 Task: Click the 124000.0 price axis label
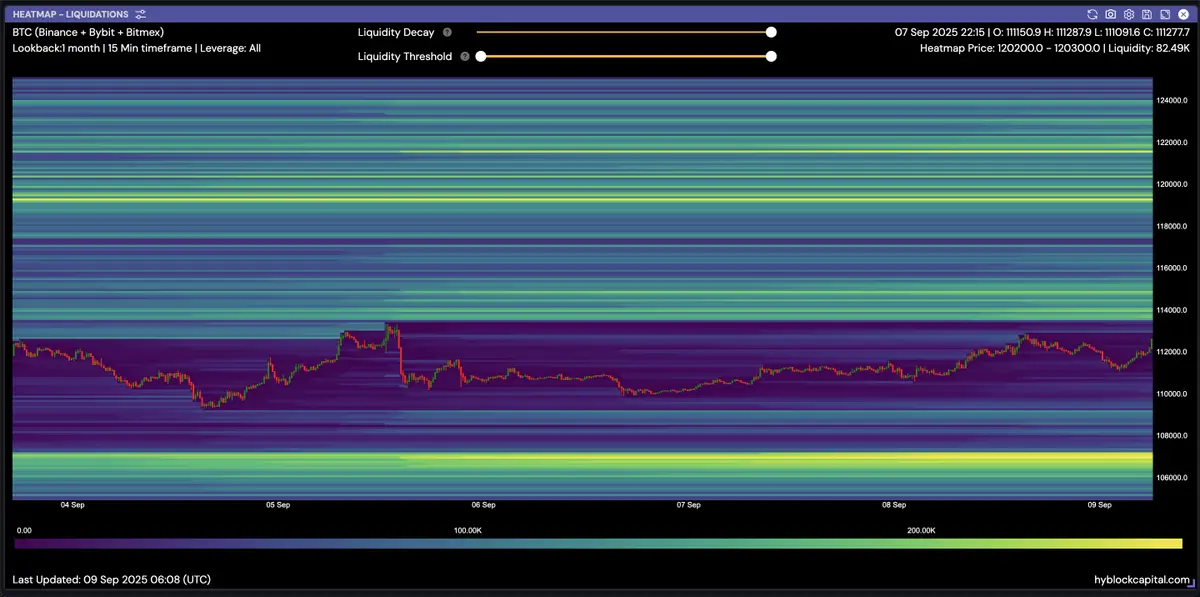click(1172, 100)
